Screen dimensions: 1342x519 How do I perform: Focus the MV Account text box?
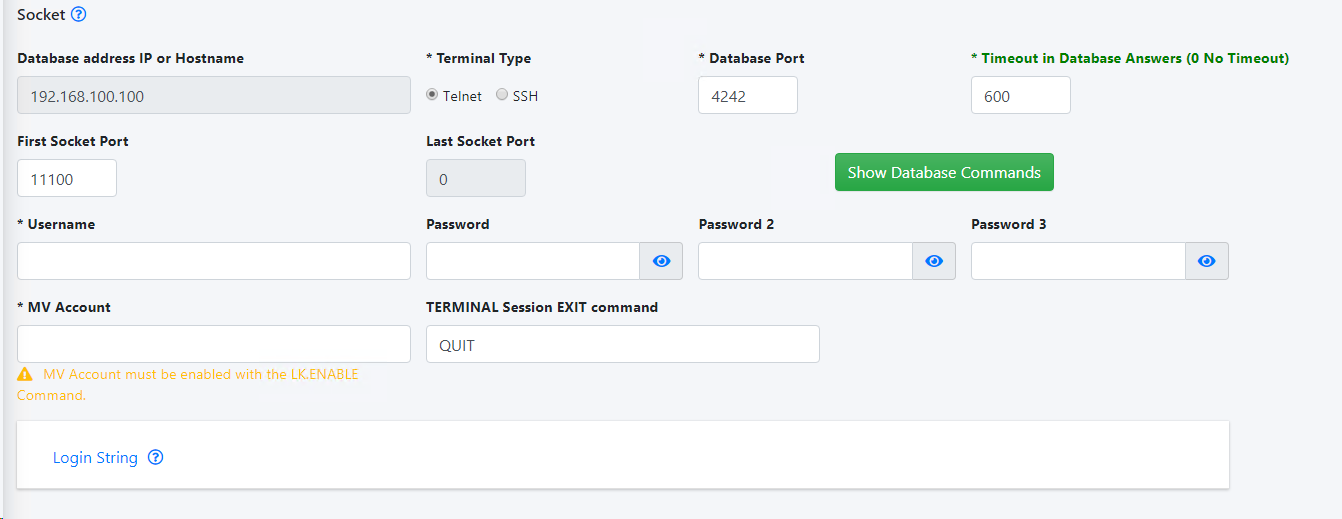tap(214, 344)
